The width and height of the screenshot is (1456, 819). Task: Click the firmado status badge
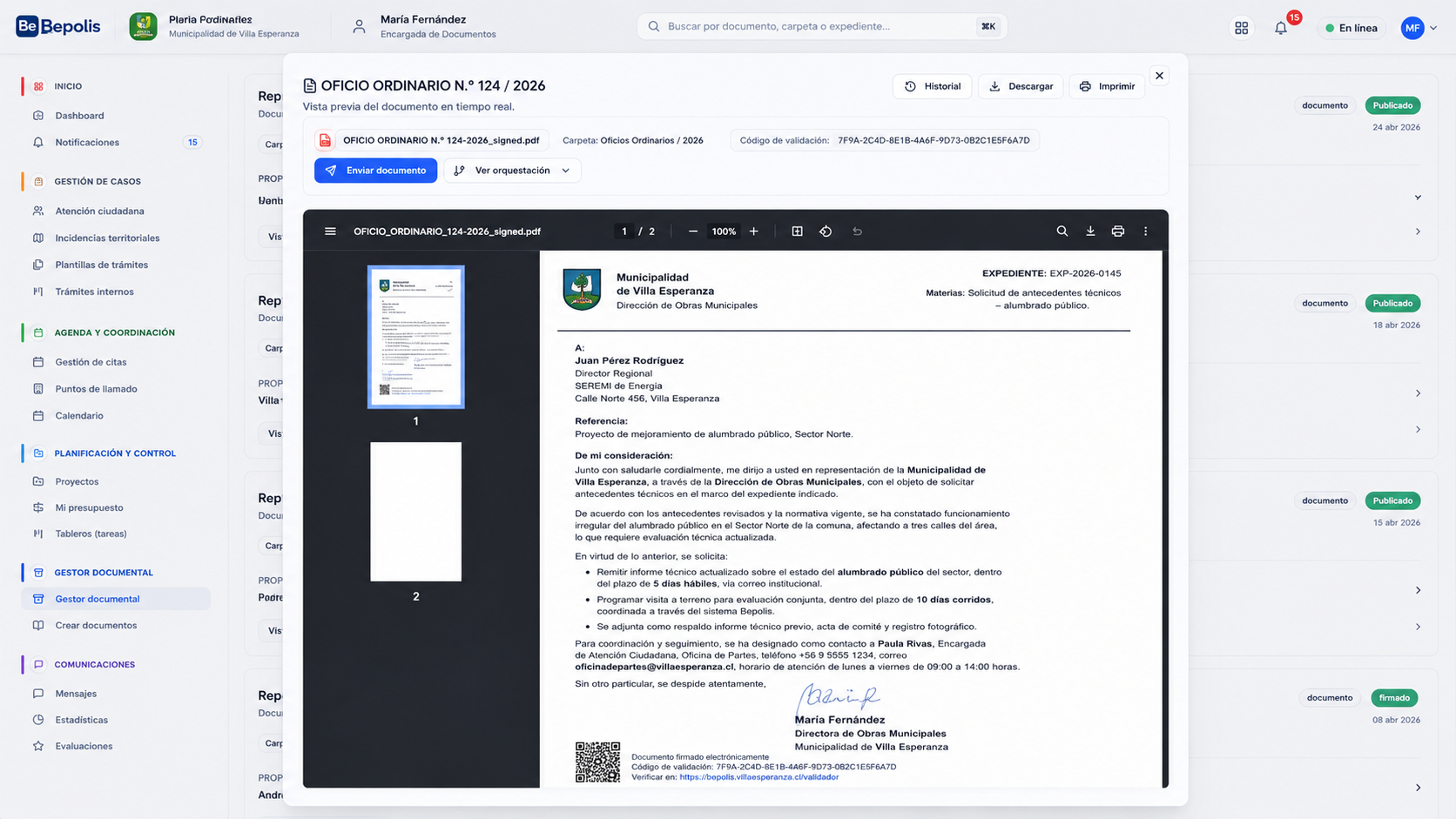1394,697
